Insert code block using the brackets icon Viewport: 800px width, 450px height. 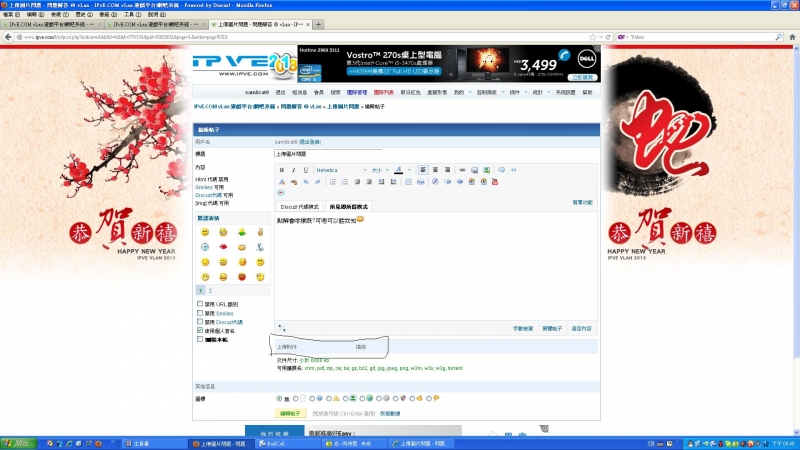pos(514,170)
